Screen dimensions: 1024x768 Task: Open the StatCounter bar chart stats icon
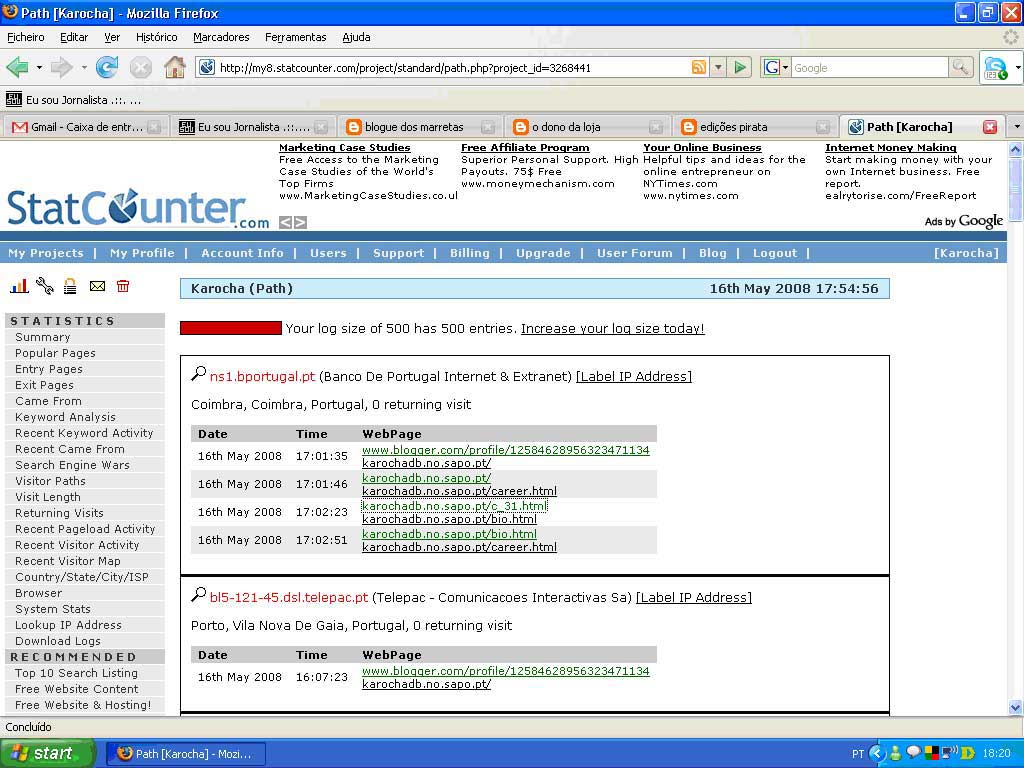[19, 285]
